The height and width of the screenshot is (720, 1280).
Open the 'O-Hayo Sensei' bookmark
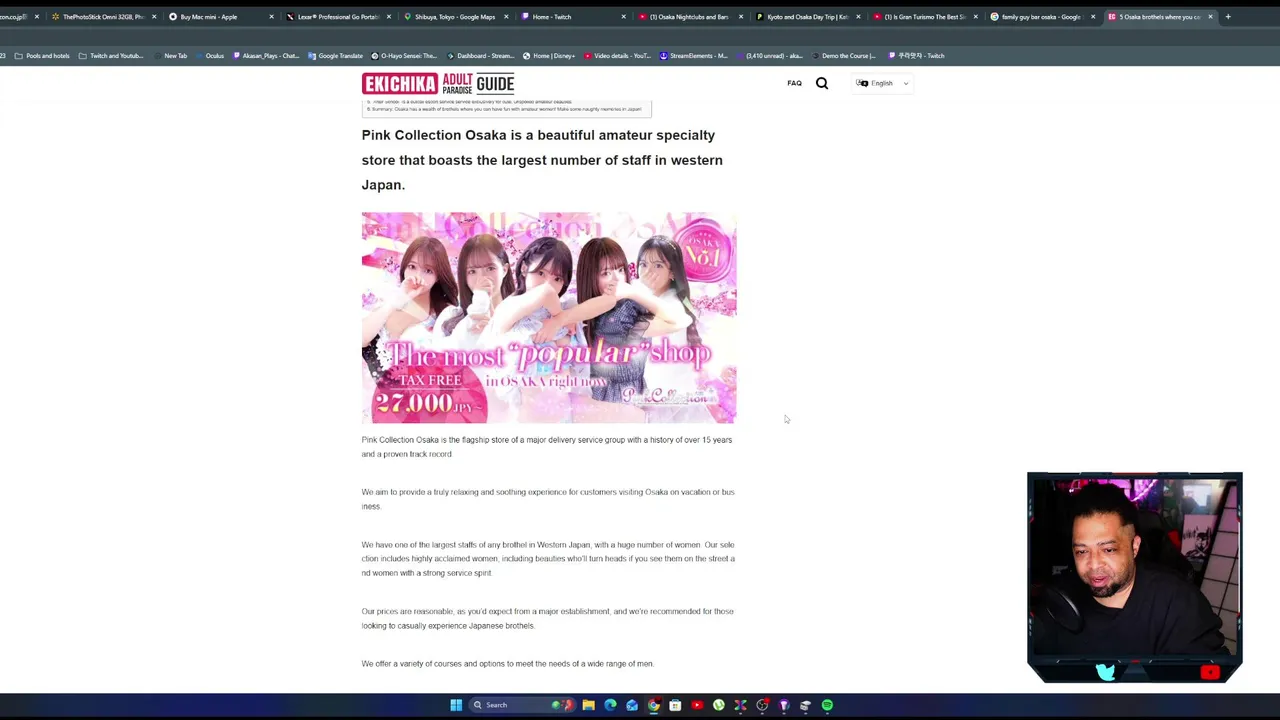(404, 56)
